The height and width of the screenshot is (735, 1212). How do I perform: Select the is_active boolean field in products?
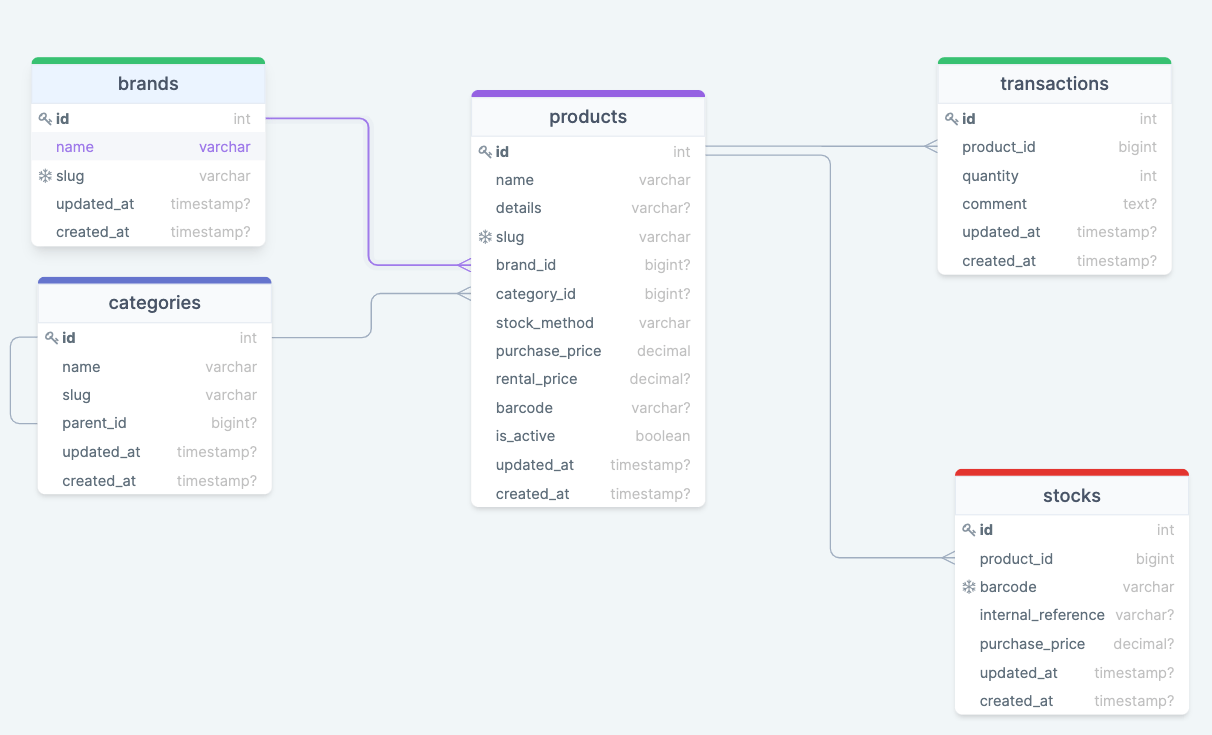tap(588, 436)
